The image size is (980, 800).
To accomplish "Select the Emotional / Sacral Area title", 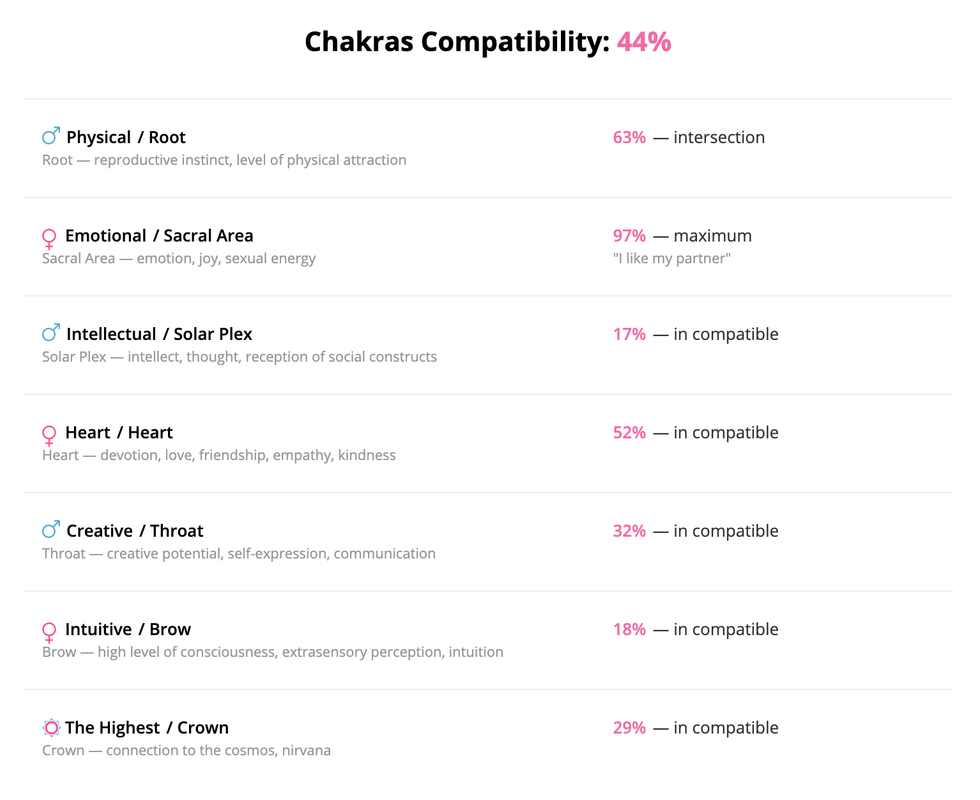I will 159,236.
